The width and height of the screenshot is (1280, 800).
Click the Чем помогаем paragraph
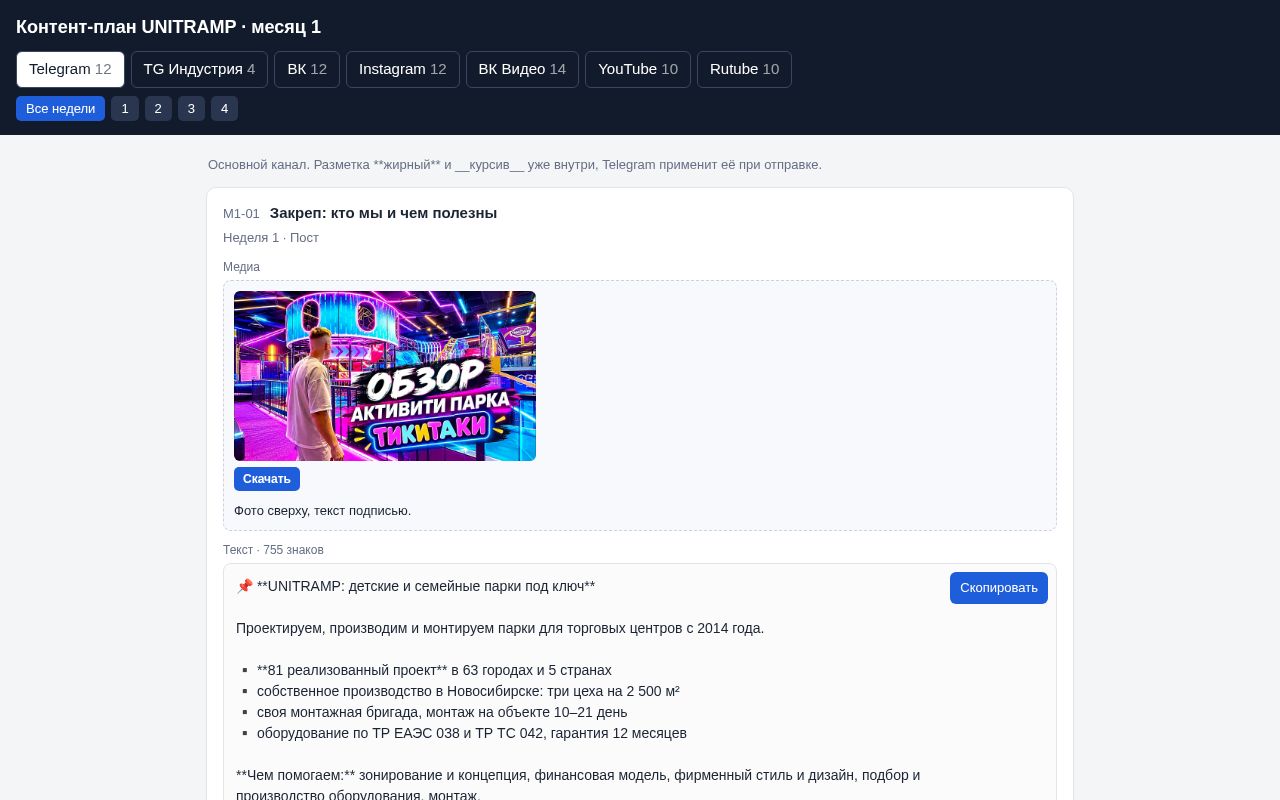(578, 785)
